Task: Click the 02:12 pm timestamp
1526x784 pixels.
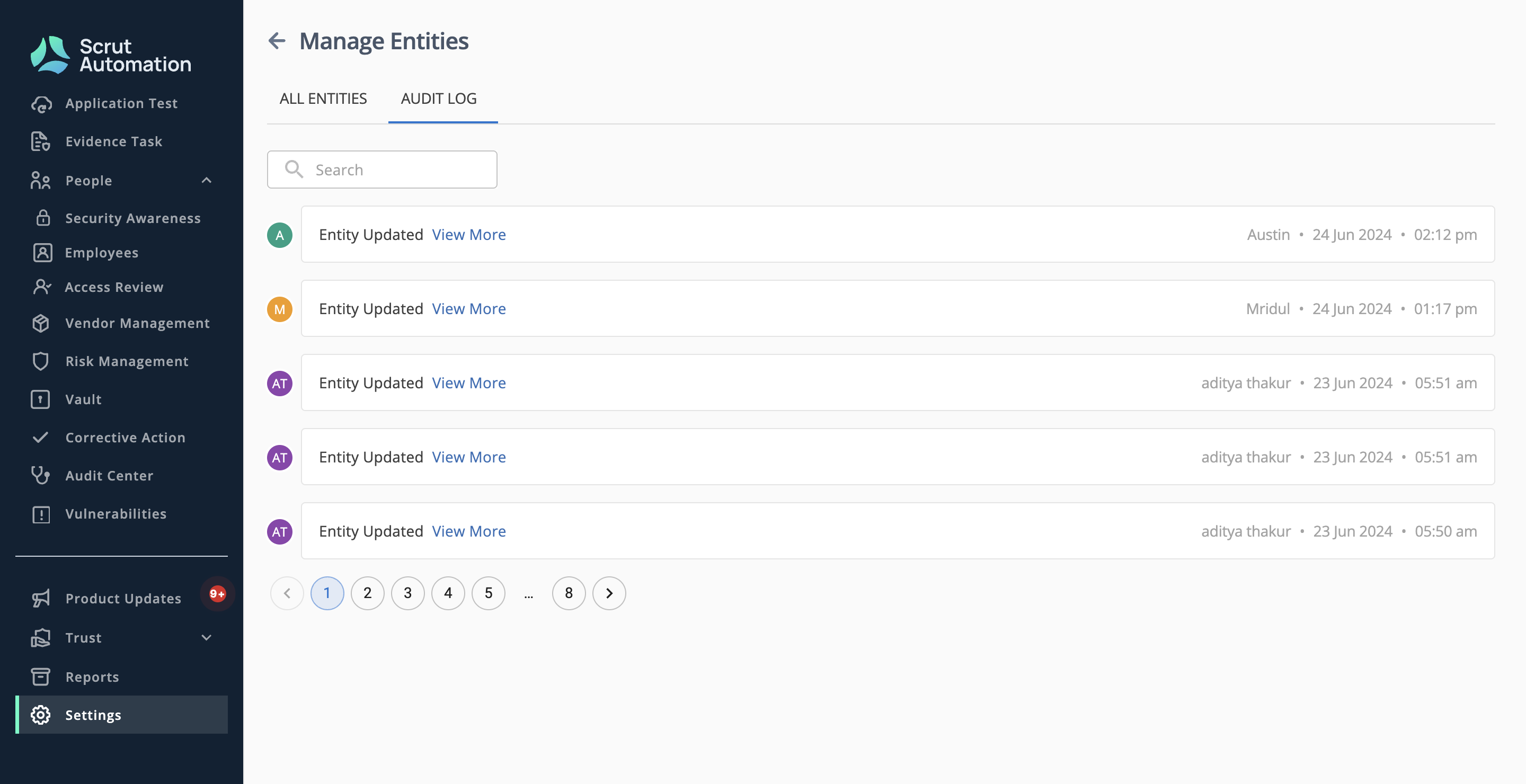Action: pyautogui.click(x=1445, y=235)
